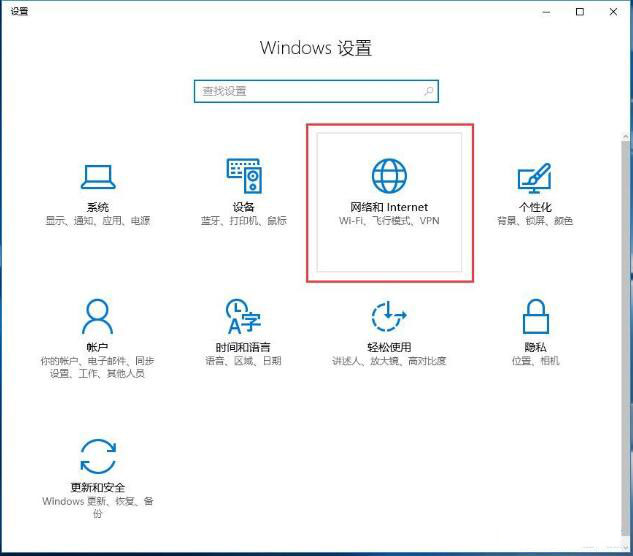Click the Wi-Fi、飞行模式、VPN description
This screenshot has width=633, height=556.
(389, 220)
